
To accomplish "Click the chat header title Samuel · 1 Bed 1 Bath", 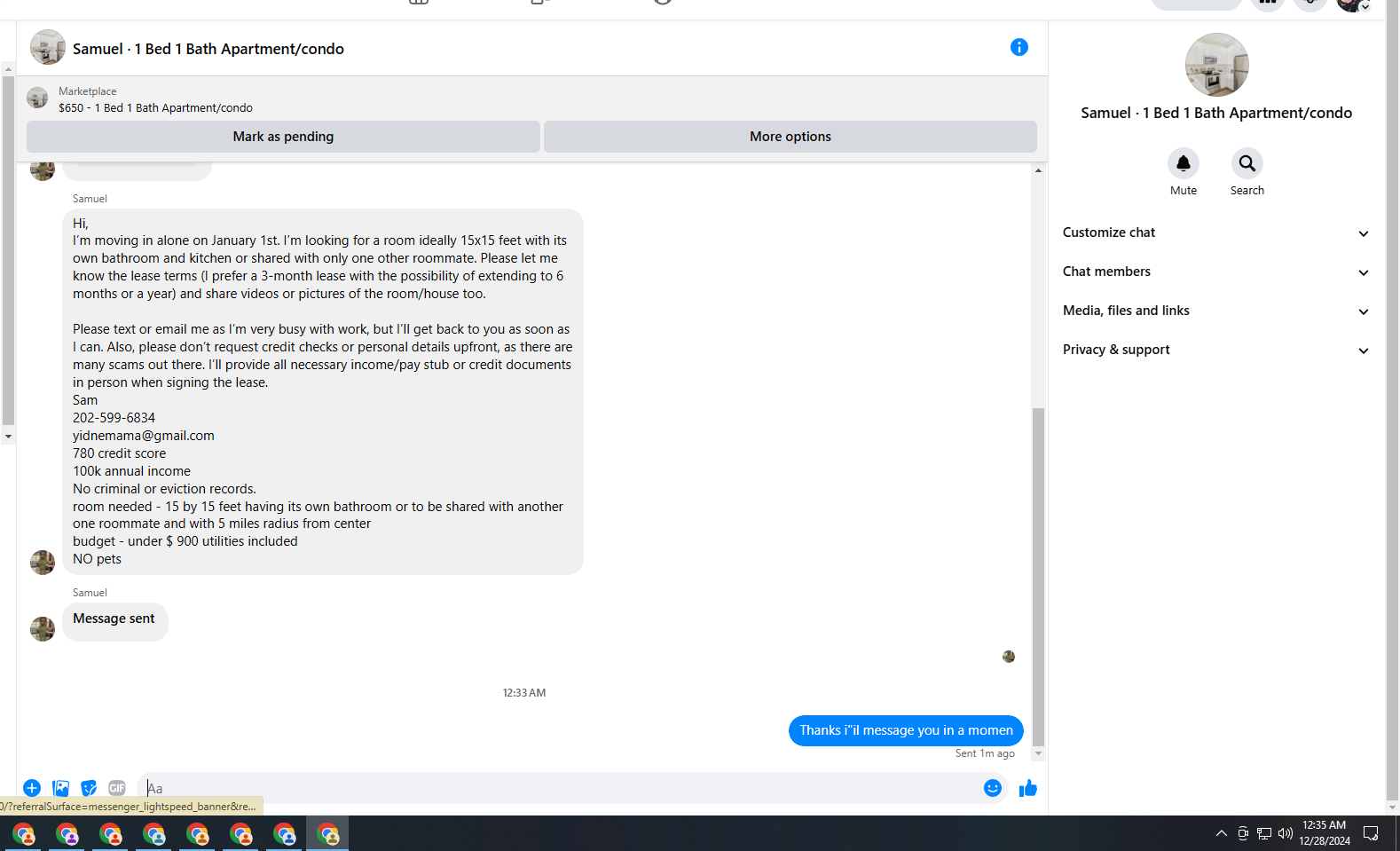I will (208, 49).
